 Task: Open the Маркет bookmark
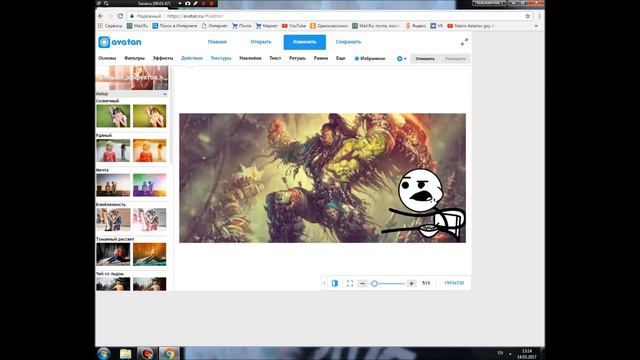pos(267,26)
